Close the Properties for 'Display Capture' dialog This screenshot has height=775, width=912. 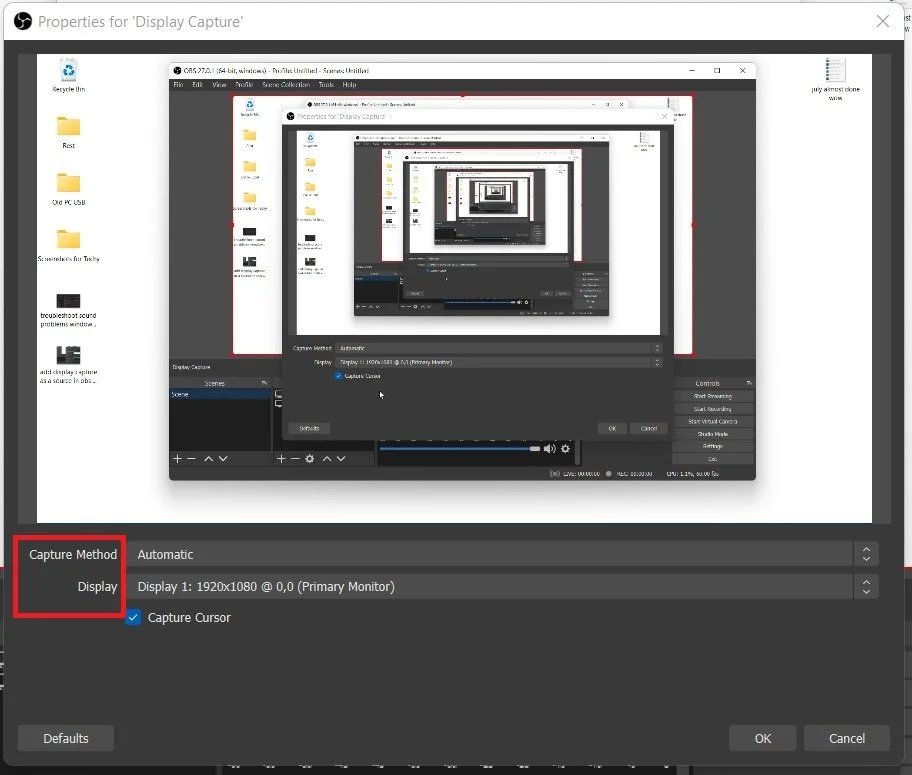point(882,22)
